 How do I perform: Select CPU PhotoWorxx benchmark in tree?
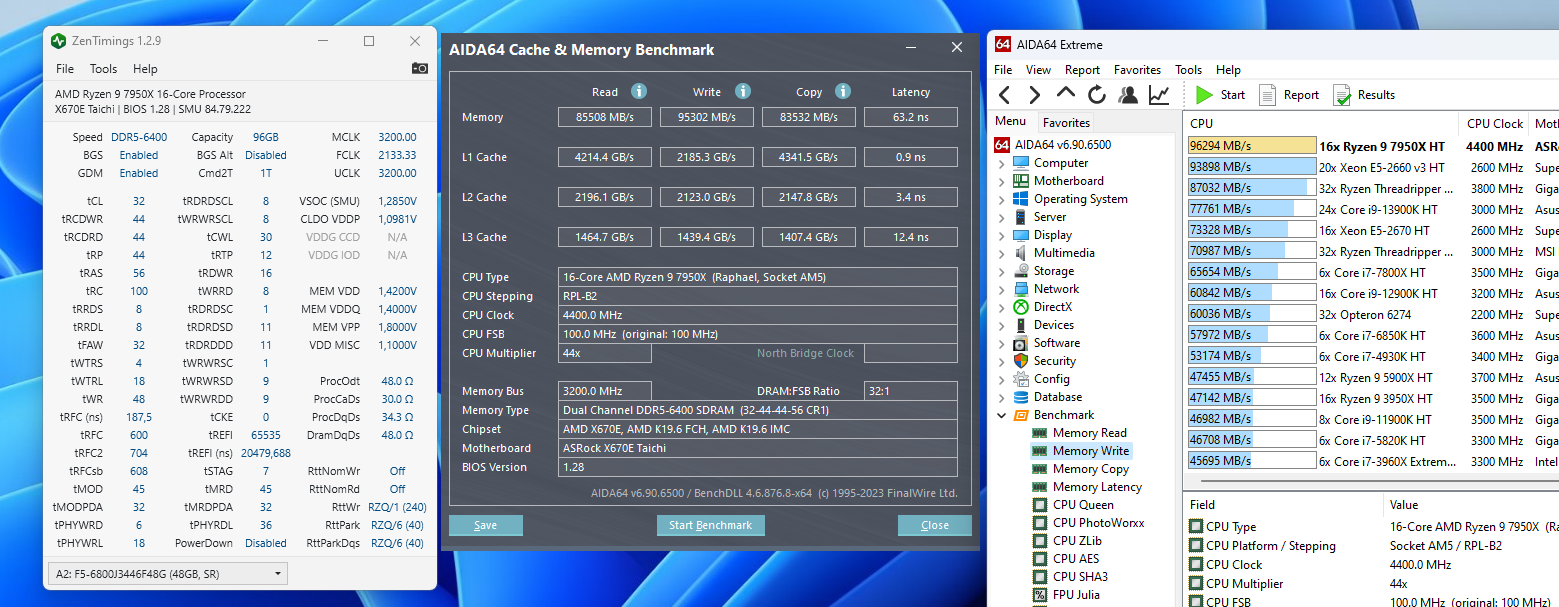coord(1098,523)
